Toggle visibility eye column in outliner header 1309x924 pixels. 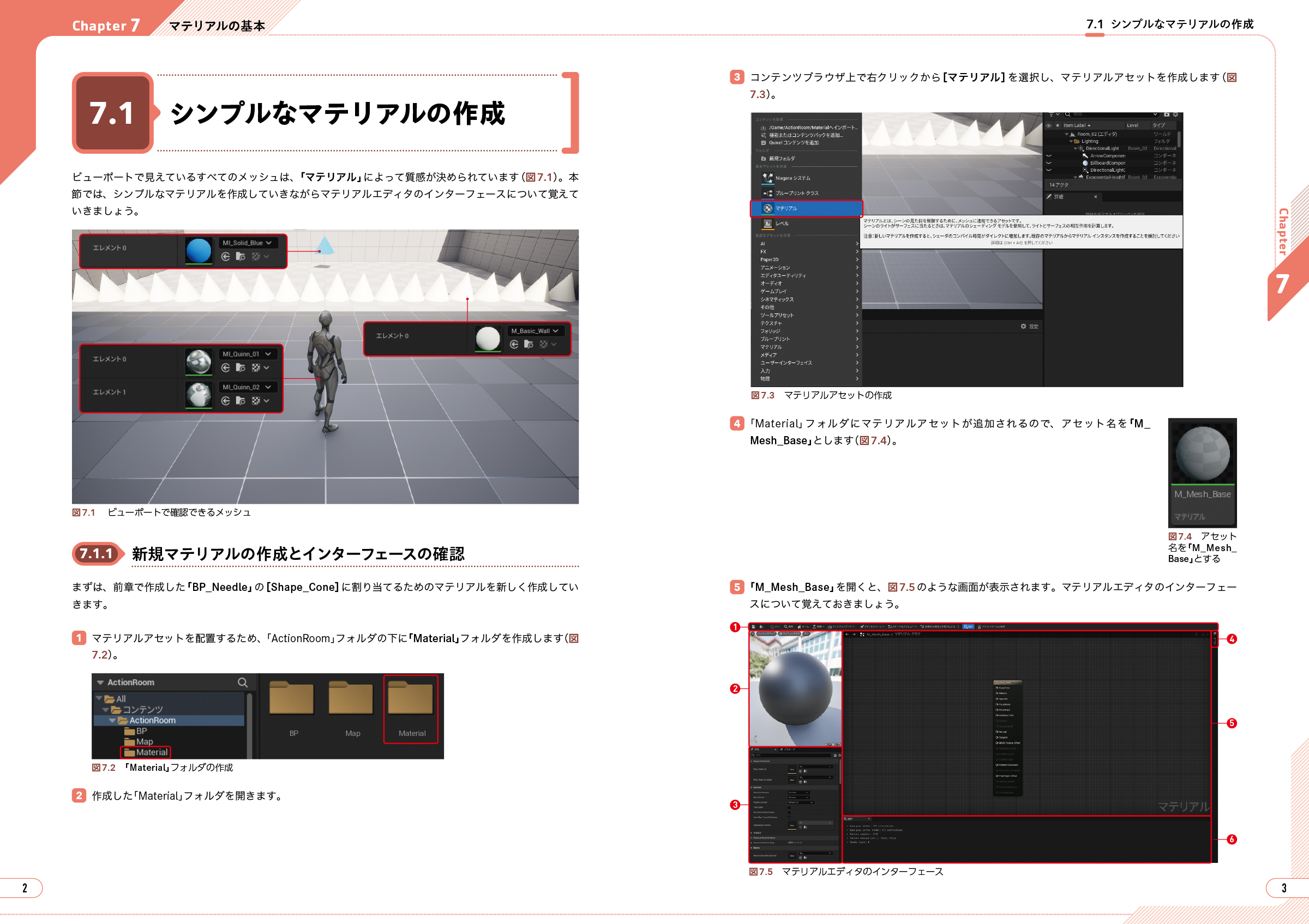click(1048, 125)
